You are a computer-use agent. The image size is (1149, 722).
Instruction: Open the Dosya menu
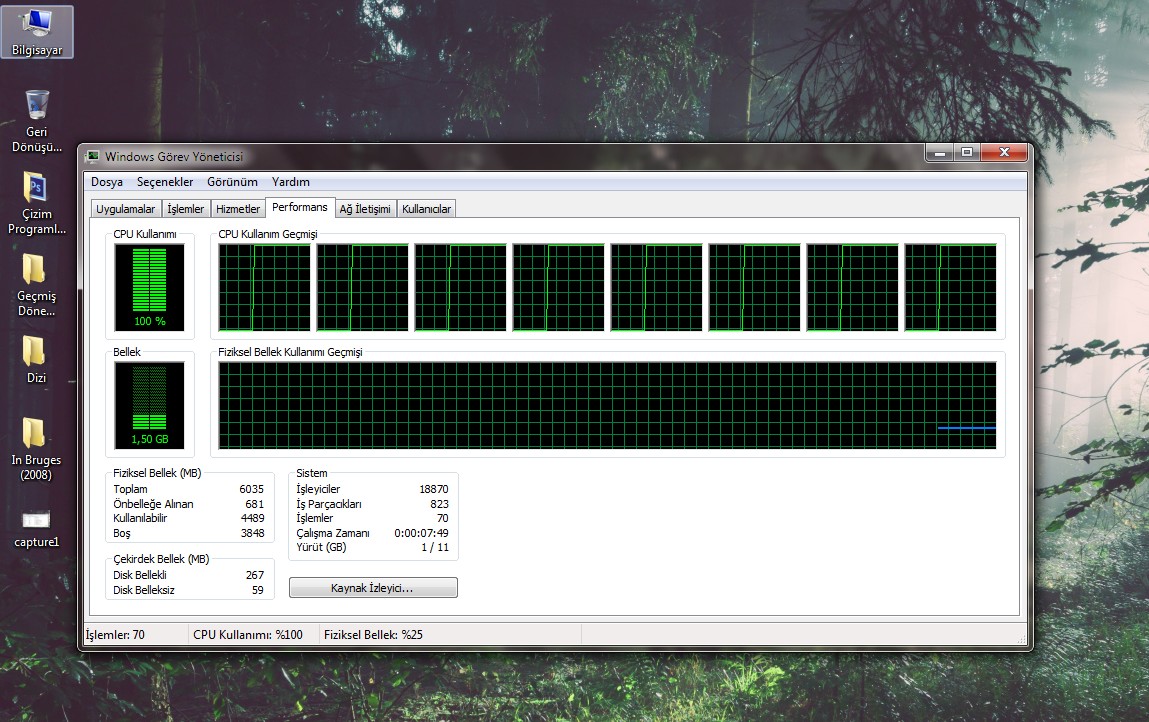click(x=107, y=182)
